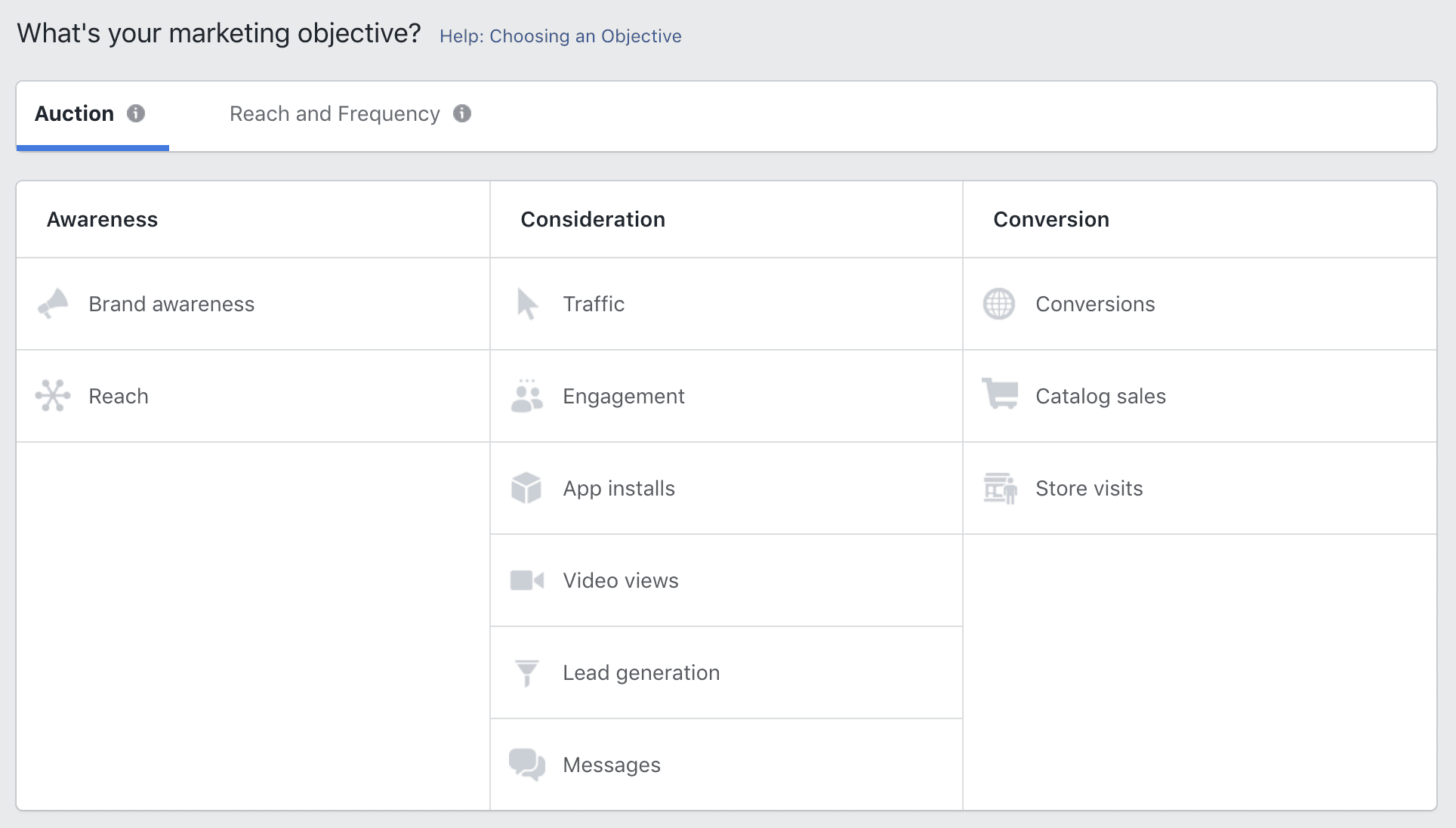1456x828 pixels.
Task: Click the App installs cube icon
Action: (x=527, y=487)
